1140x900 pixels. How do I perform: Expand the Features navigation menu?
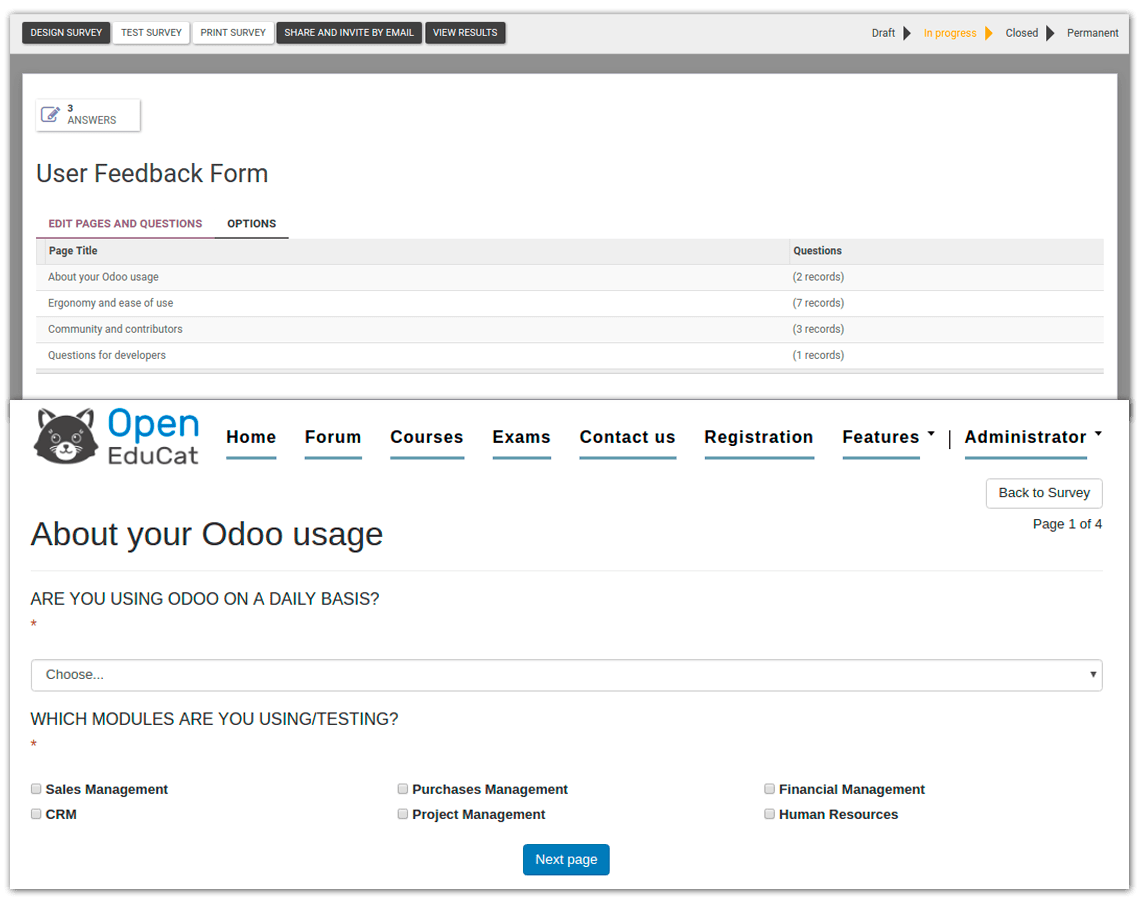(x=888, y=437)
